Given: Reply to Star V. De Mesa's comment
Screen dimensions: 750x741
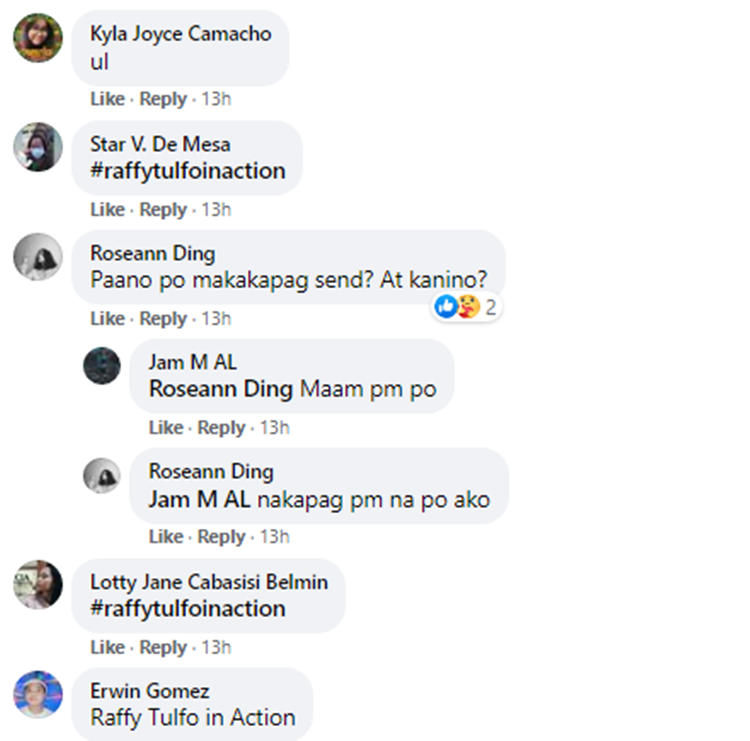Looking at the screenshot, I should (x=163, y=210).
